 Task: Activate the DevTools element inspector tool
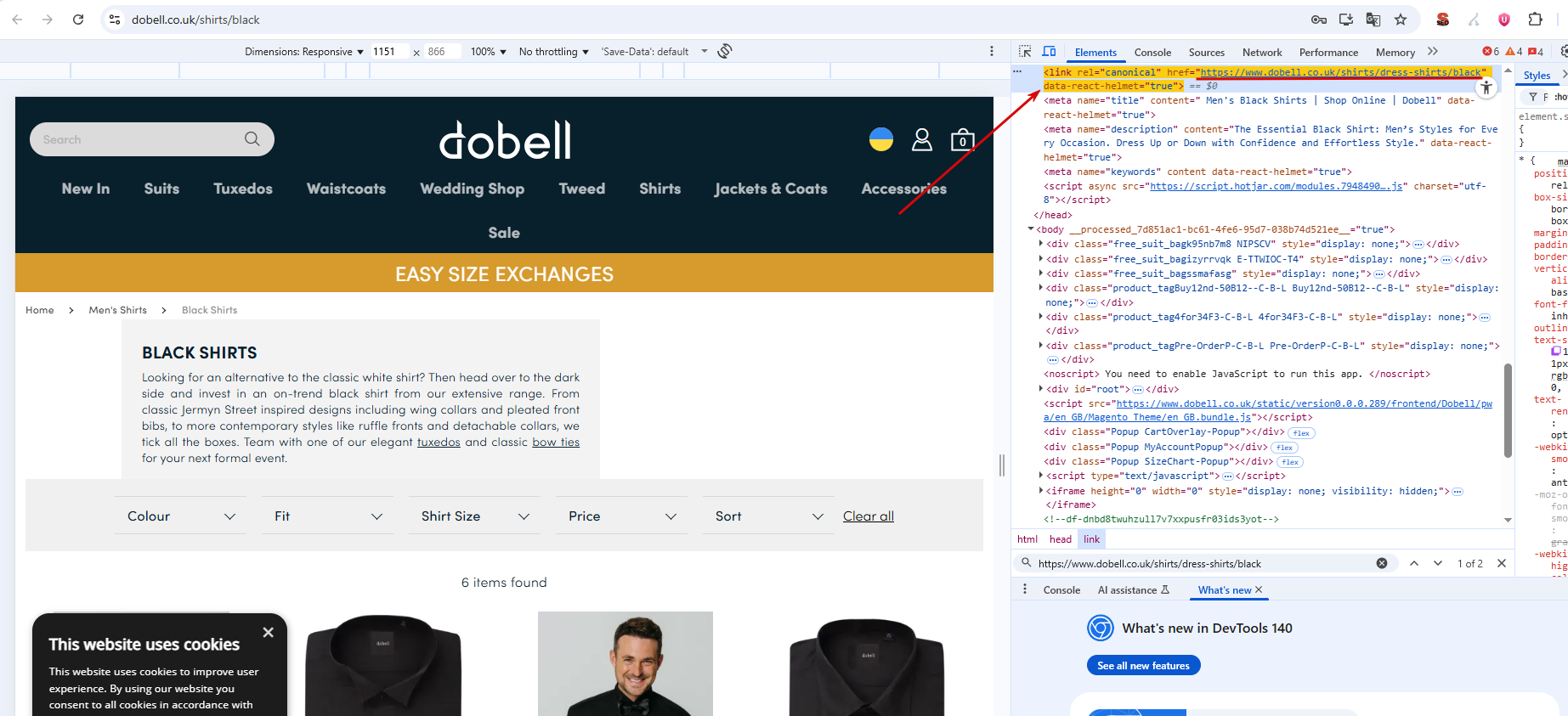pyautogui.click(x=1025, y=52)
